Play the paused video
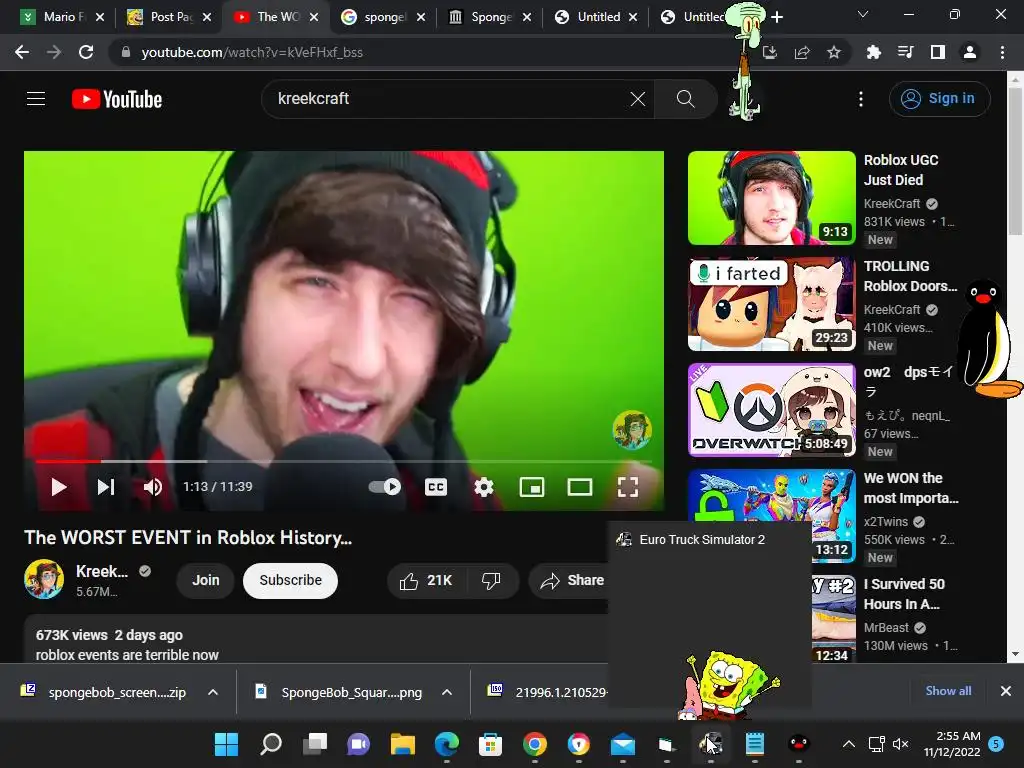The height and width of the screenshot is (768, 1024). 59,487
